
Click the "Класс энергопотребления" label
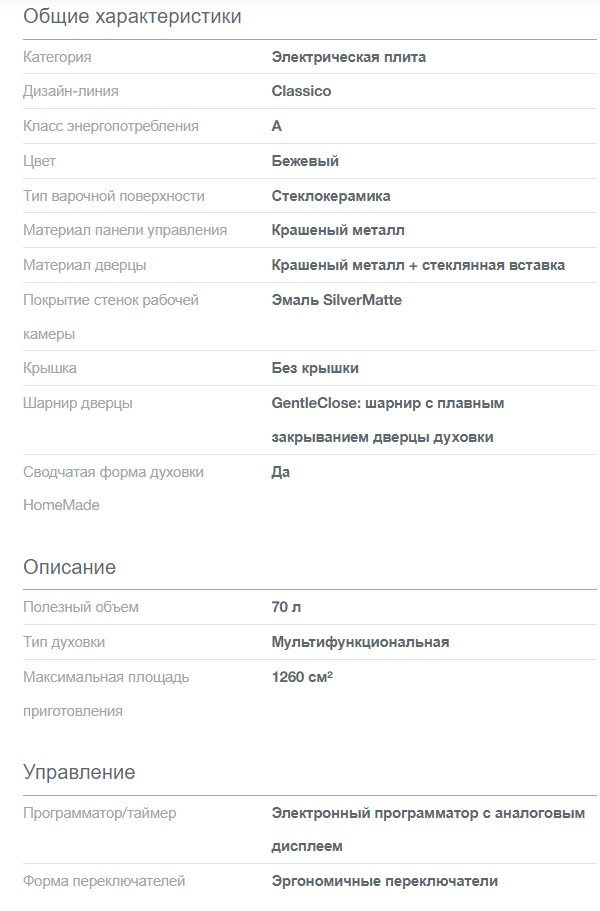coord(111,126)
